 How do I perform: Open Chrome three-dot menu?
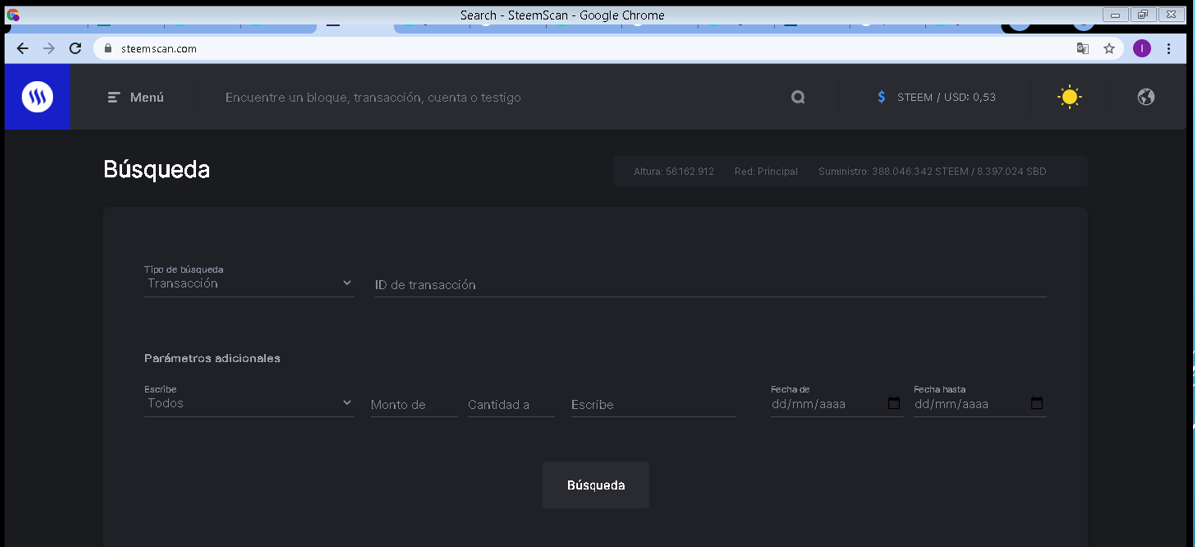click(1169, 49)
